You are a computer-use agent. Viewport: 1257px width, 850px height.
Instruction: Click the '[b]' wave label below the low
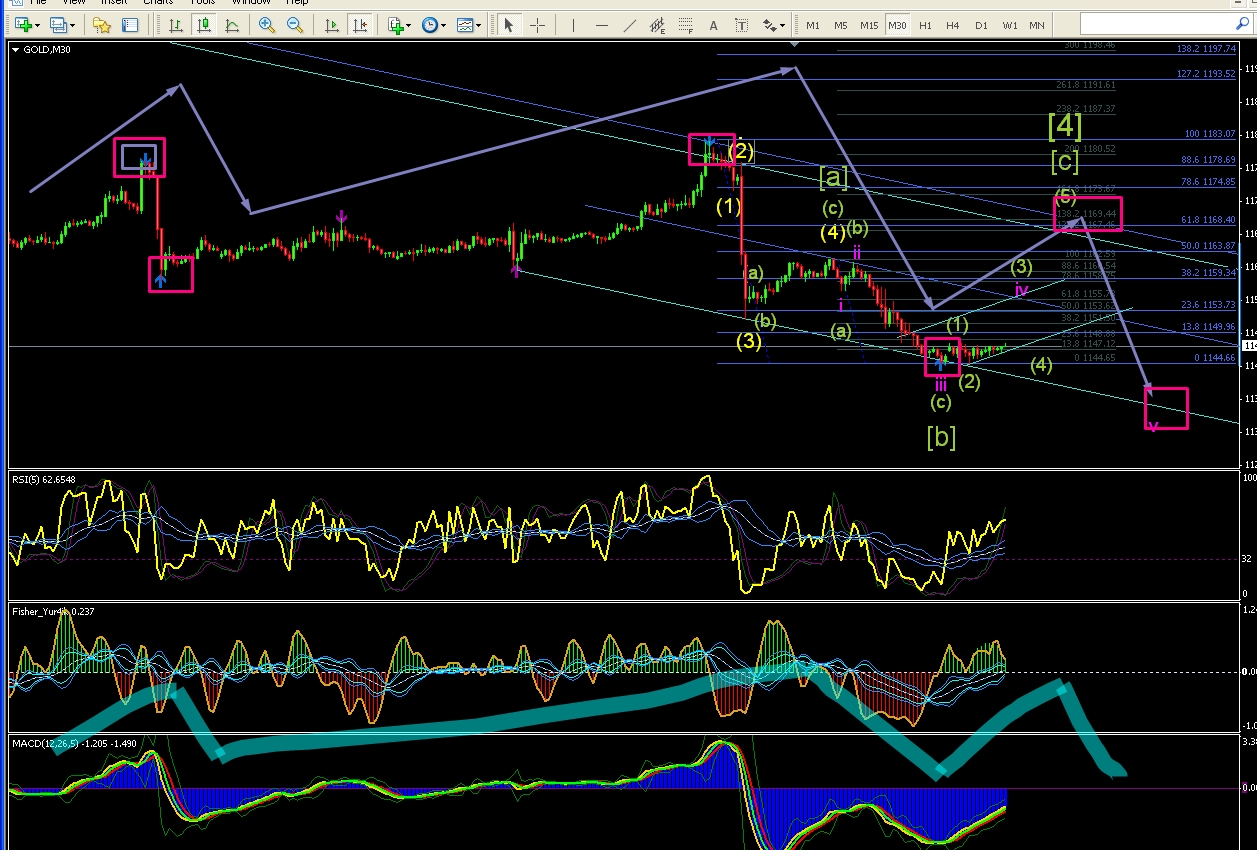pyautogui.click(x=941, y=436)
